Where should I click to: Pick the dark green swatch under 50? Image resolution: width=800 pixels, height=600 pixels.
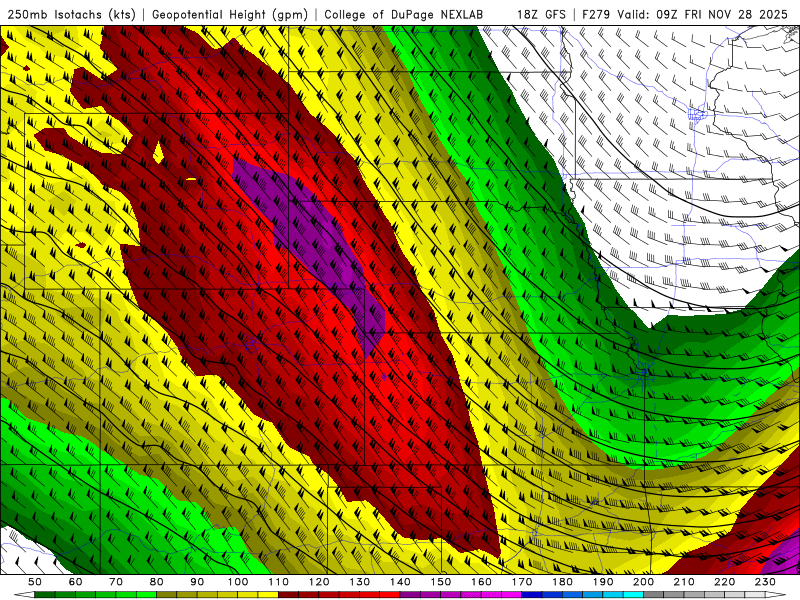point(45,595)
